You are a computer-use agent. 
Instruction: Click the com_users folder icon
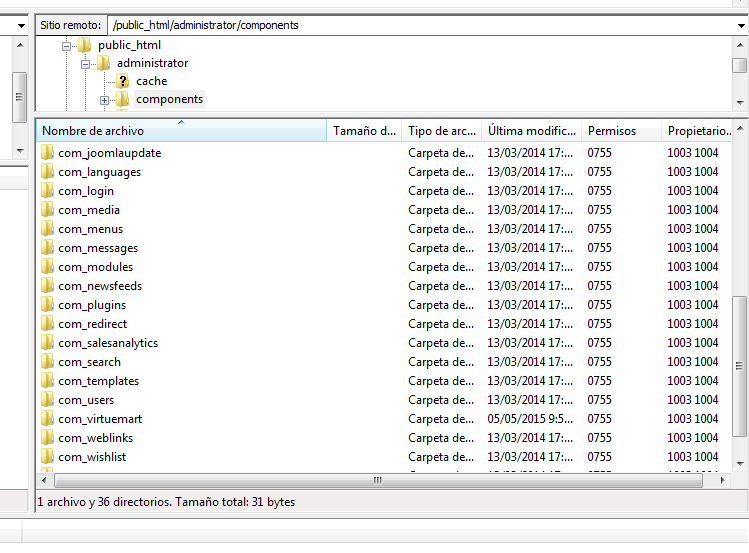[47, 400]
